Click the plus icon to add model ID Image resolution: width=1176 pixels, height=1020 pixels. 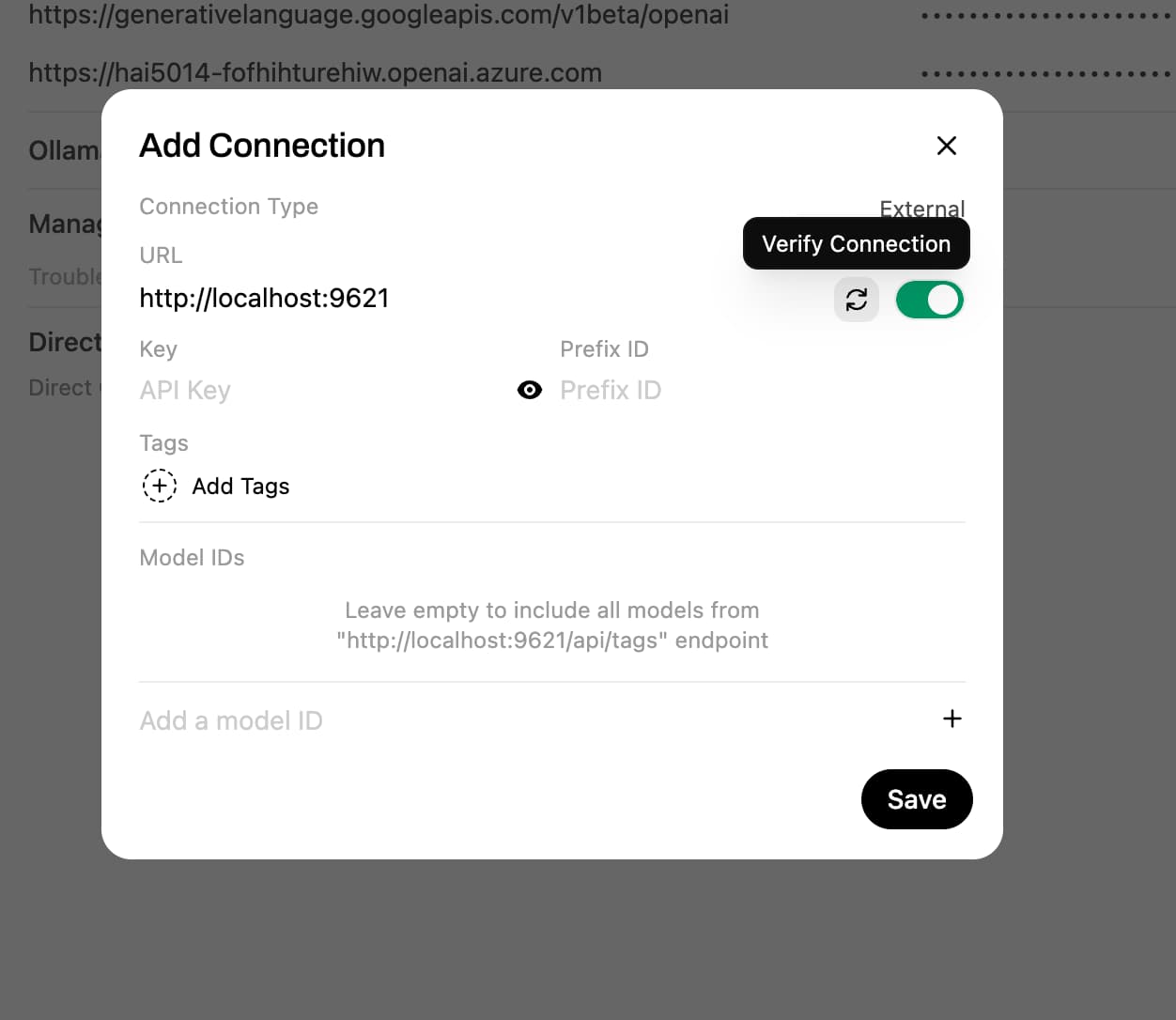click(x=952, y=719)
